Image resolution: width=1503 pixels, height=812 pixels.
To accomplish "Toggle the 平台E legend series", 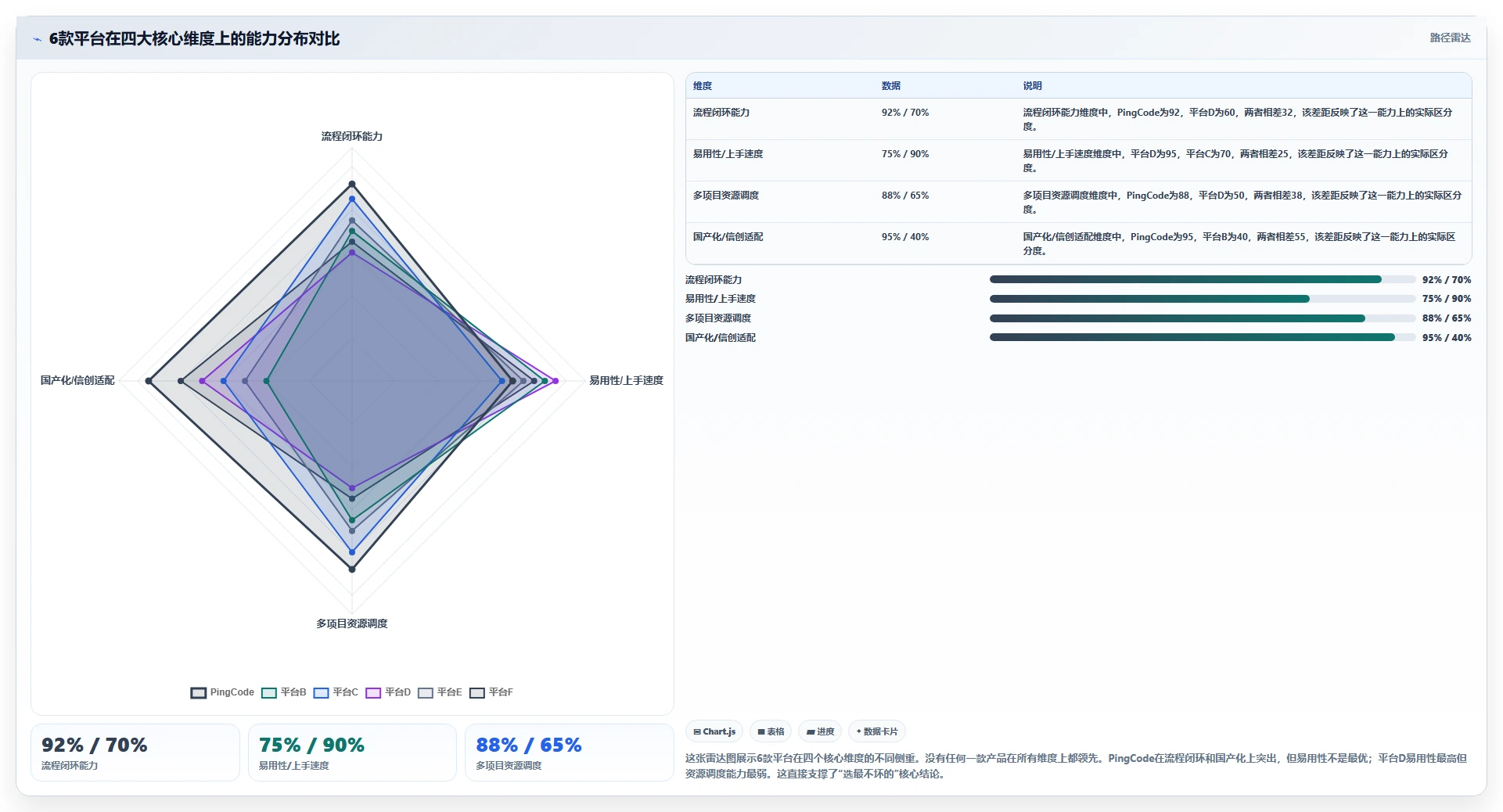I will [x=440, y=692].
